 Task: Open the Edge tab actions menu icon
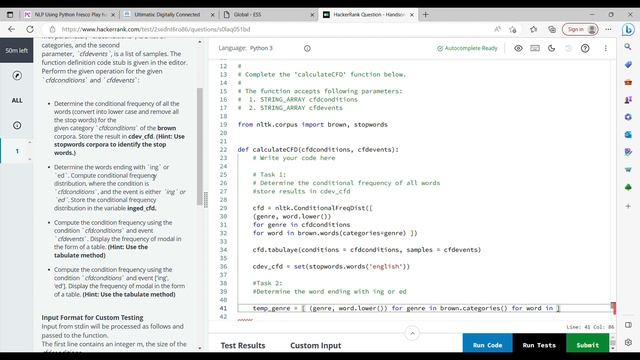tap(10, 14)
